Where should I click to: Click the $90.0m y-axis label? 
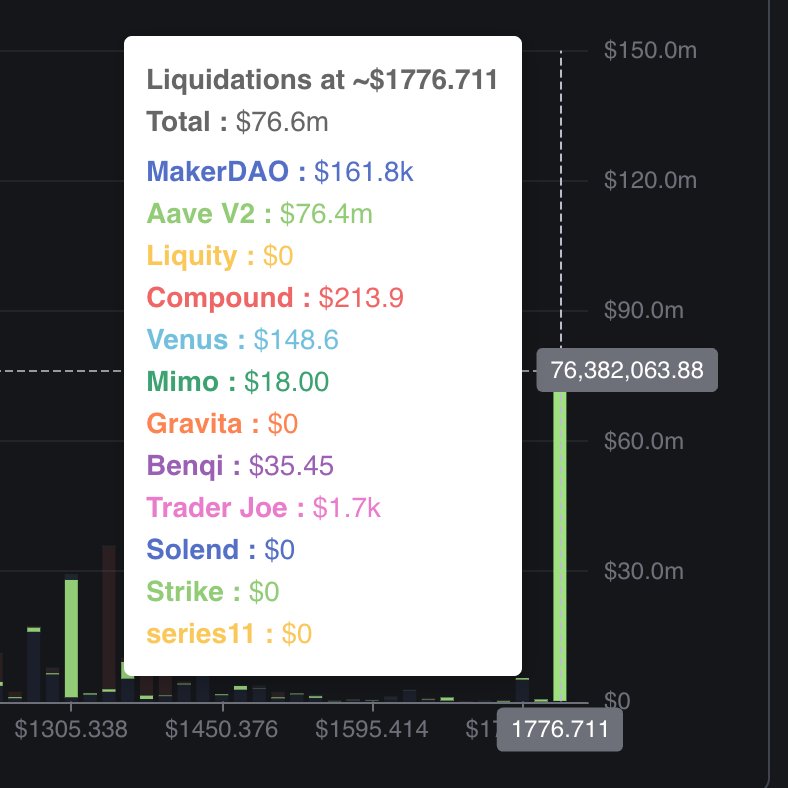pos(644,311)
